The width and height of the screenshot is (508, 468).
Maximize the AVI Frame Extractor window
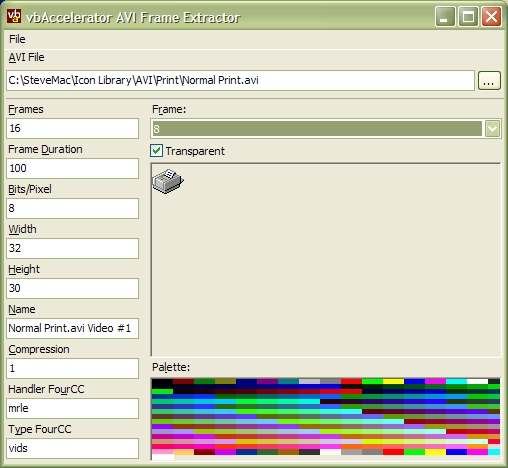(468, 16)
